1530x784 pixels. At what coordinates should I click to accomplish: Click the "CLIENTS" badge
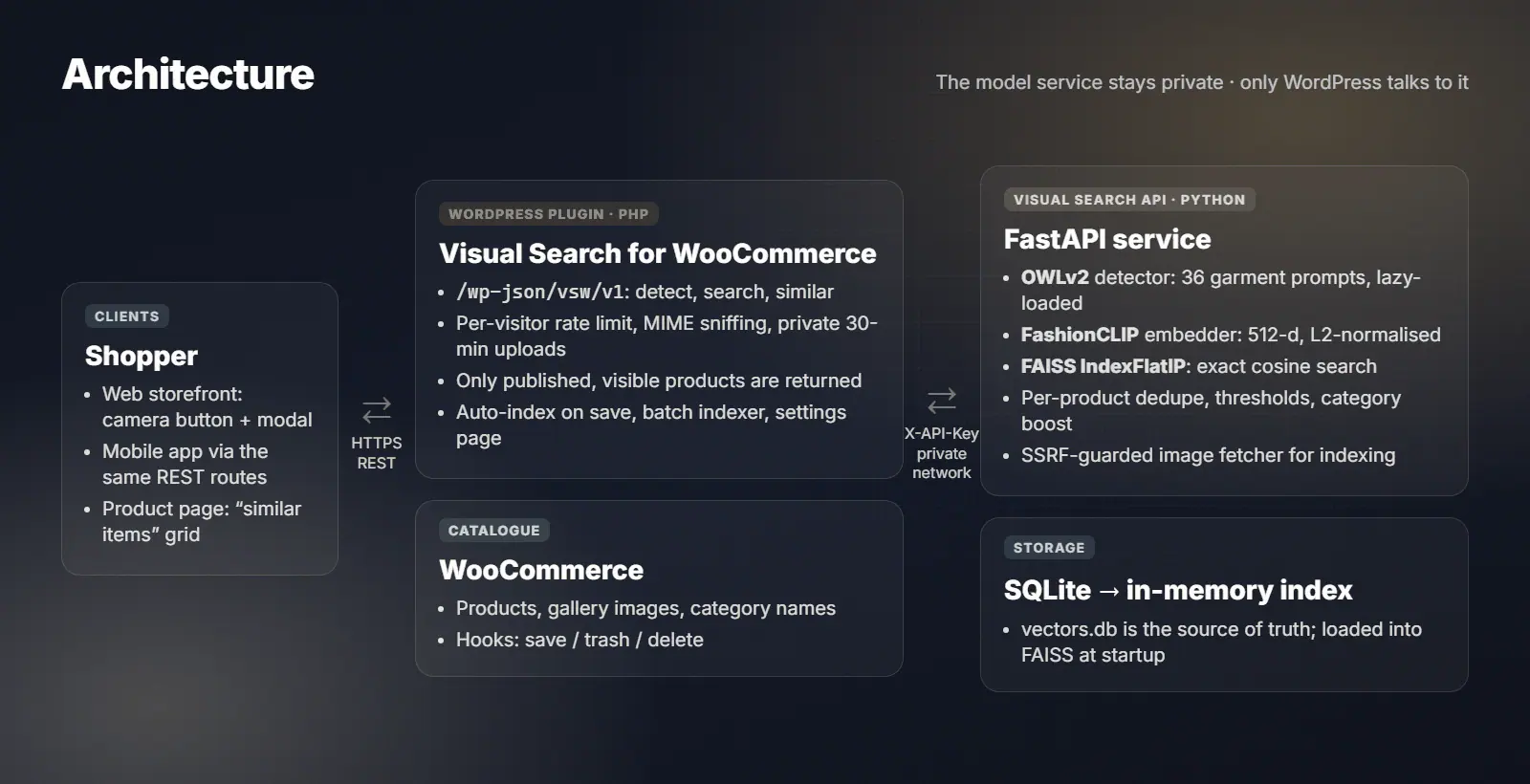point(127,316)
